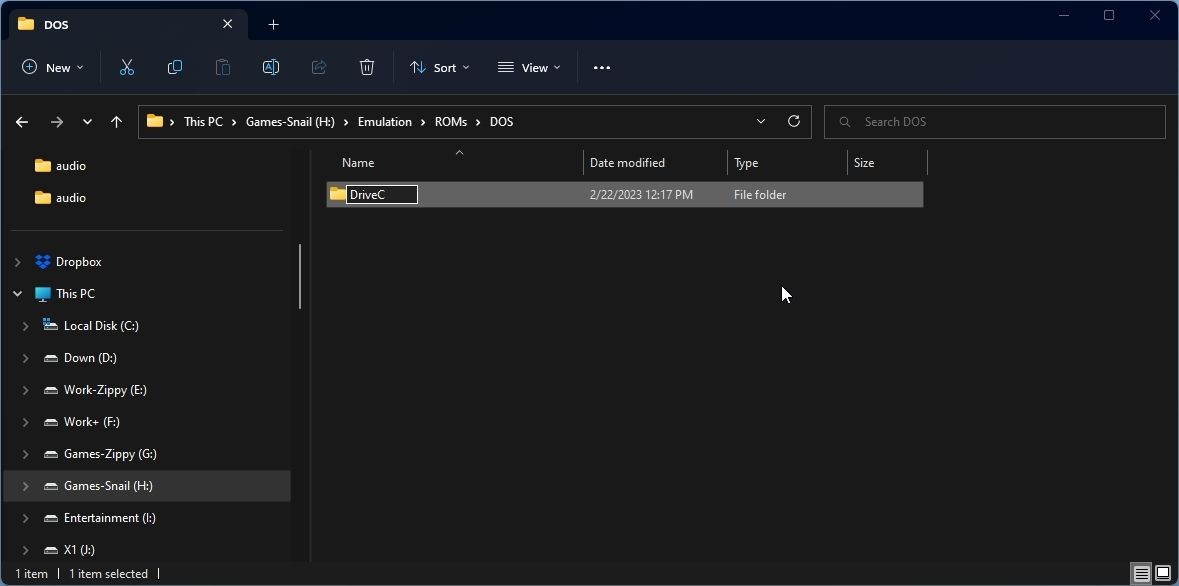Sort by Date modified column header
Image resolution: width=1179 pixels, height=586 pixels.
point(627,162)
